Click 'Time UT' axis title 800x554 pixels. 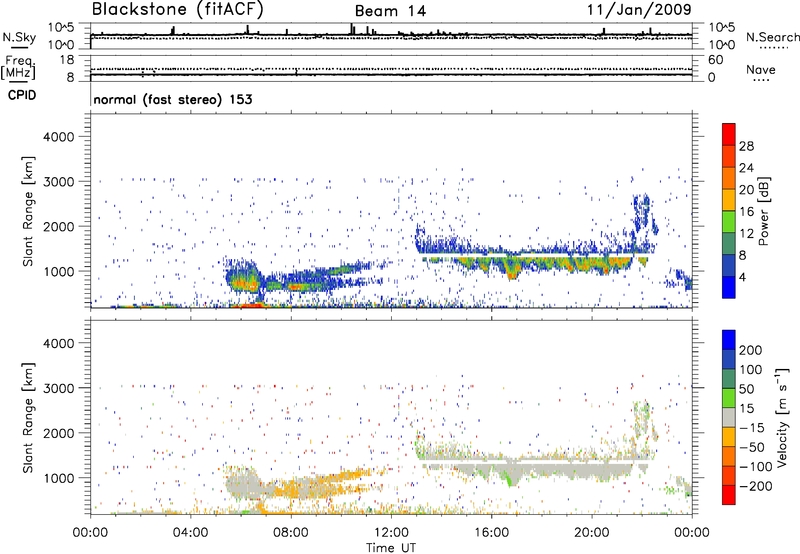391,548
